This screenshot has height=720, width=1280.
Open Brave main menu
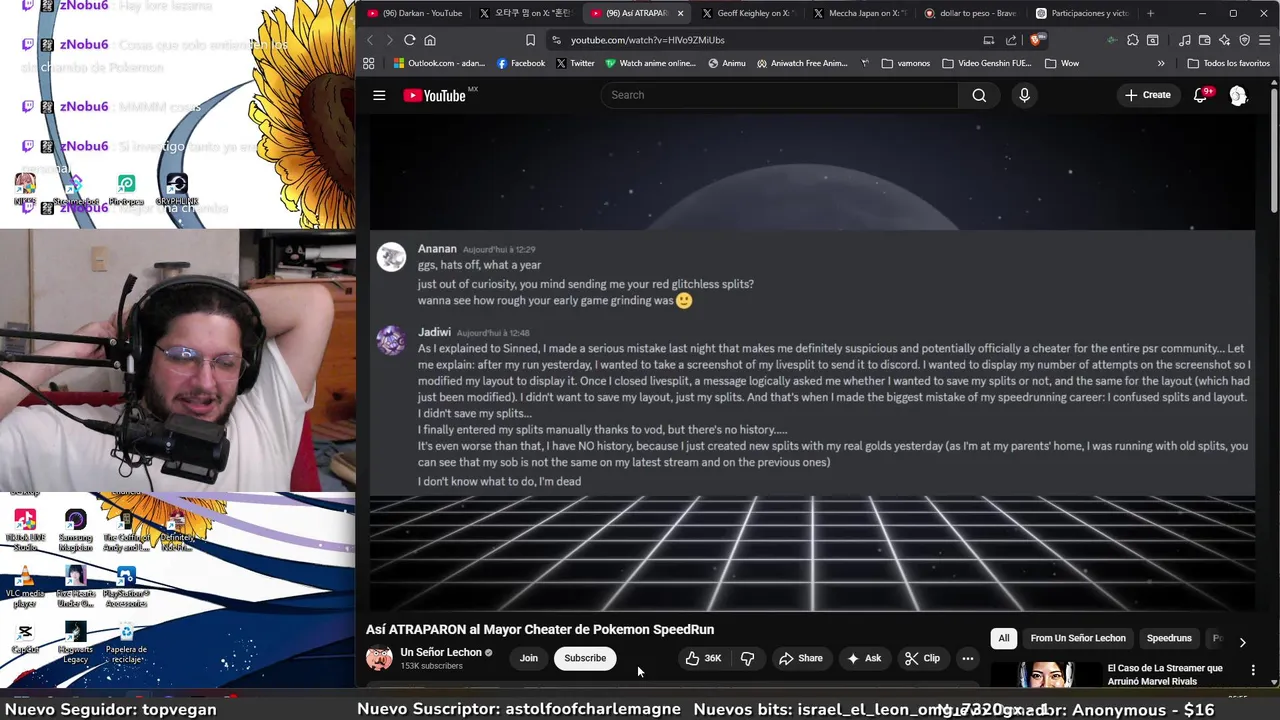(1265, 40)
